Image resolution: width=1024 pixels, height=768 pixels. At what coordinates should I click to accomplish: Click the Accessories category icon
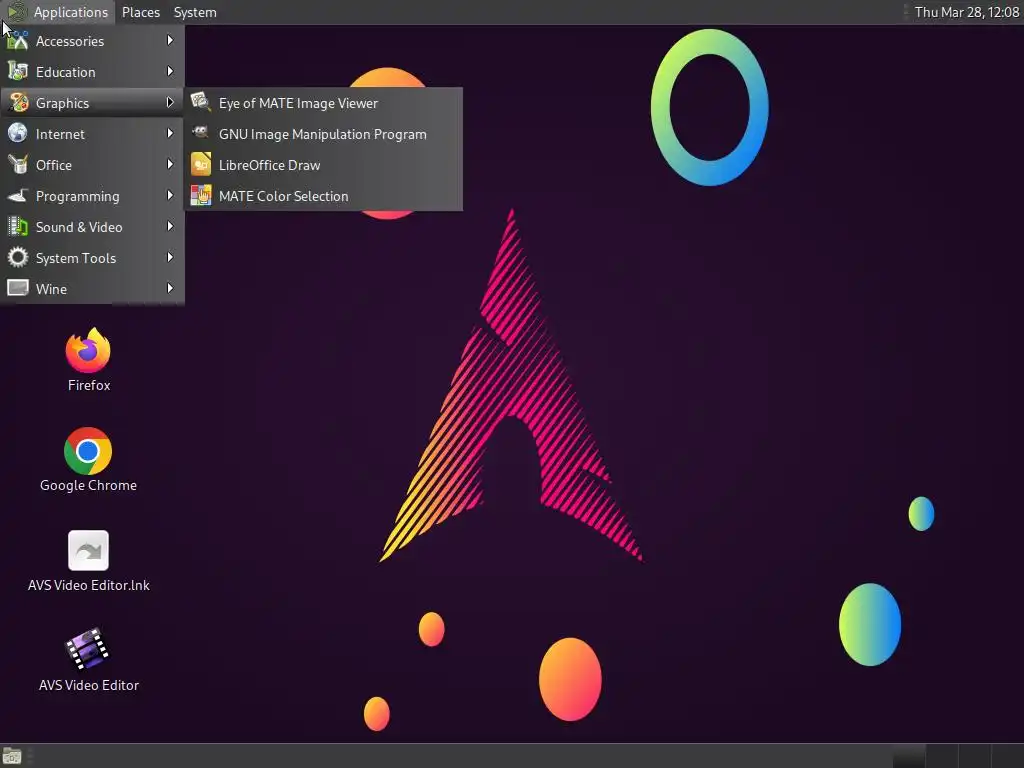pyautogui.click(x=18, y=40)
